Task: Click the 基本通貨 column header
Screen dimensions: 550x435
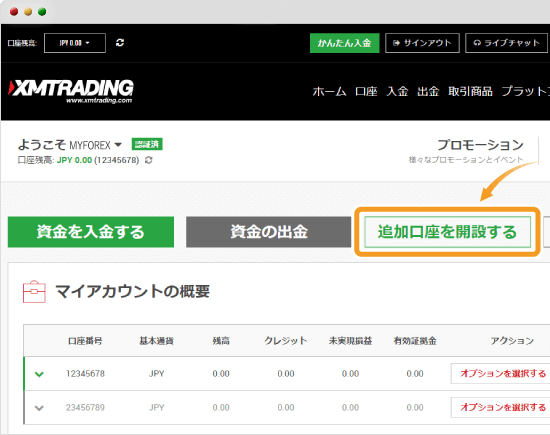Action: pyautogui.click(x=156, y=341)
